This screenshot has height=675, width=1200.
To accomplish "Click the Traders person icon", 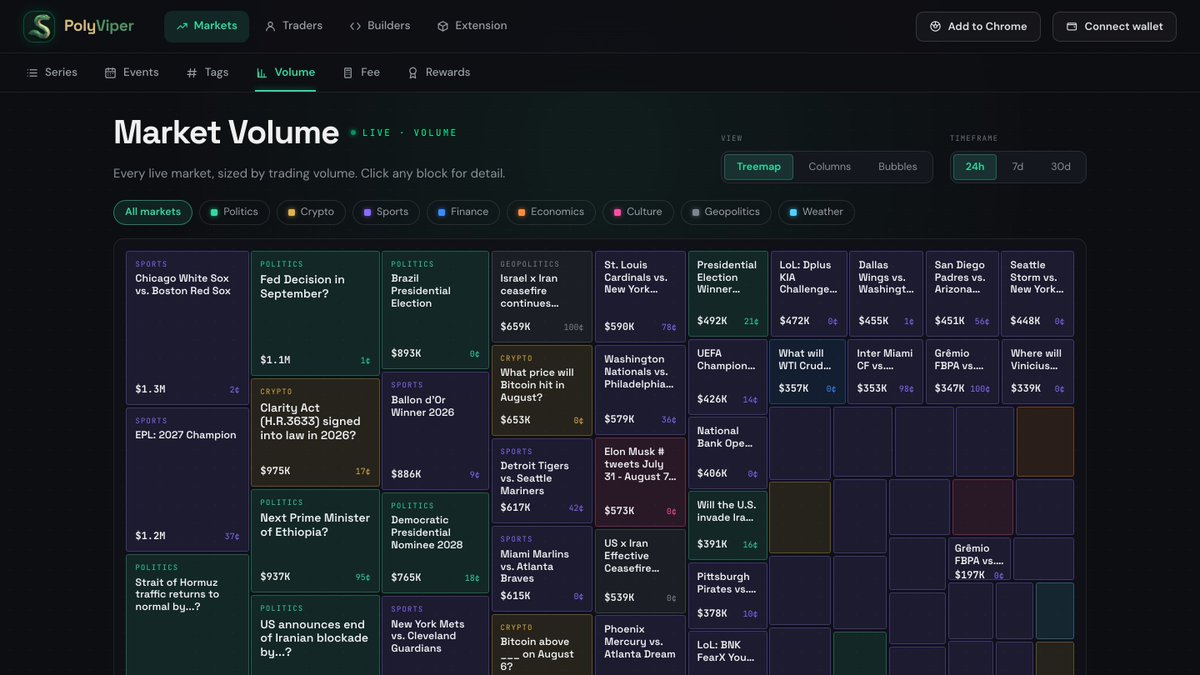I will point(270,26).
